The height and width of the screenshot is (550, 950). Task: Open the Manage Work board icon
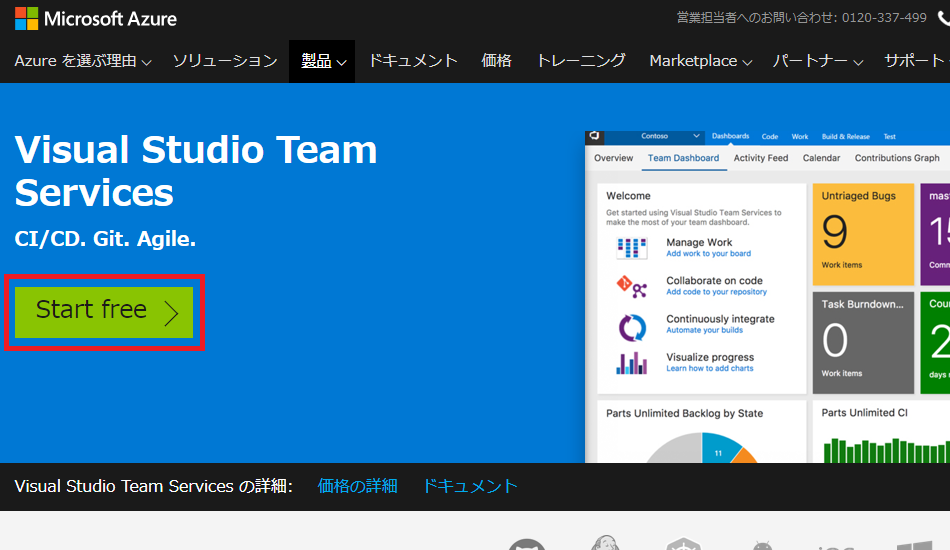632,247
